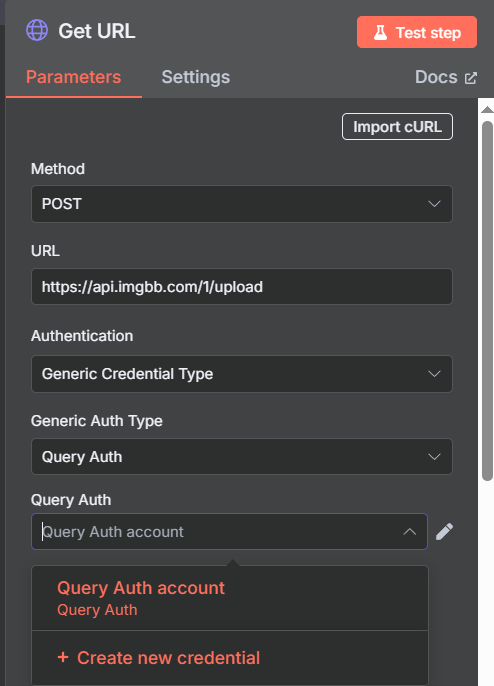The image size is (494, 686).
Task: Select the Parameters tab
Action: pos(74,77)
